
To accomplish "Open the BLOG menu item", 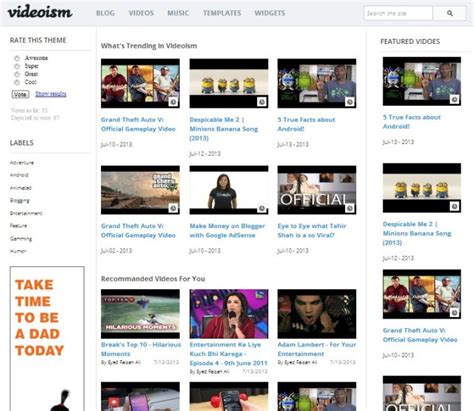I will pos(105,13).
